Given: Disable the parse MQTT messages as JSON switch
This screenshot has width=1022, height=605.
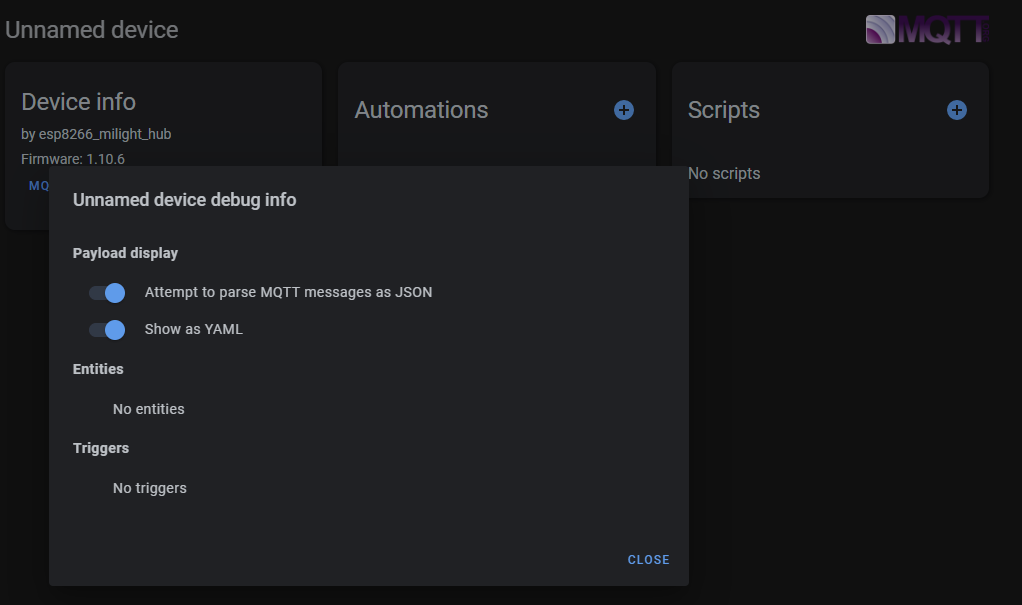Looking at the screenshot, I should point(107,293).
